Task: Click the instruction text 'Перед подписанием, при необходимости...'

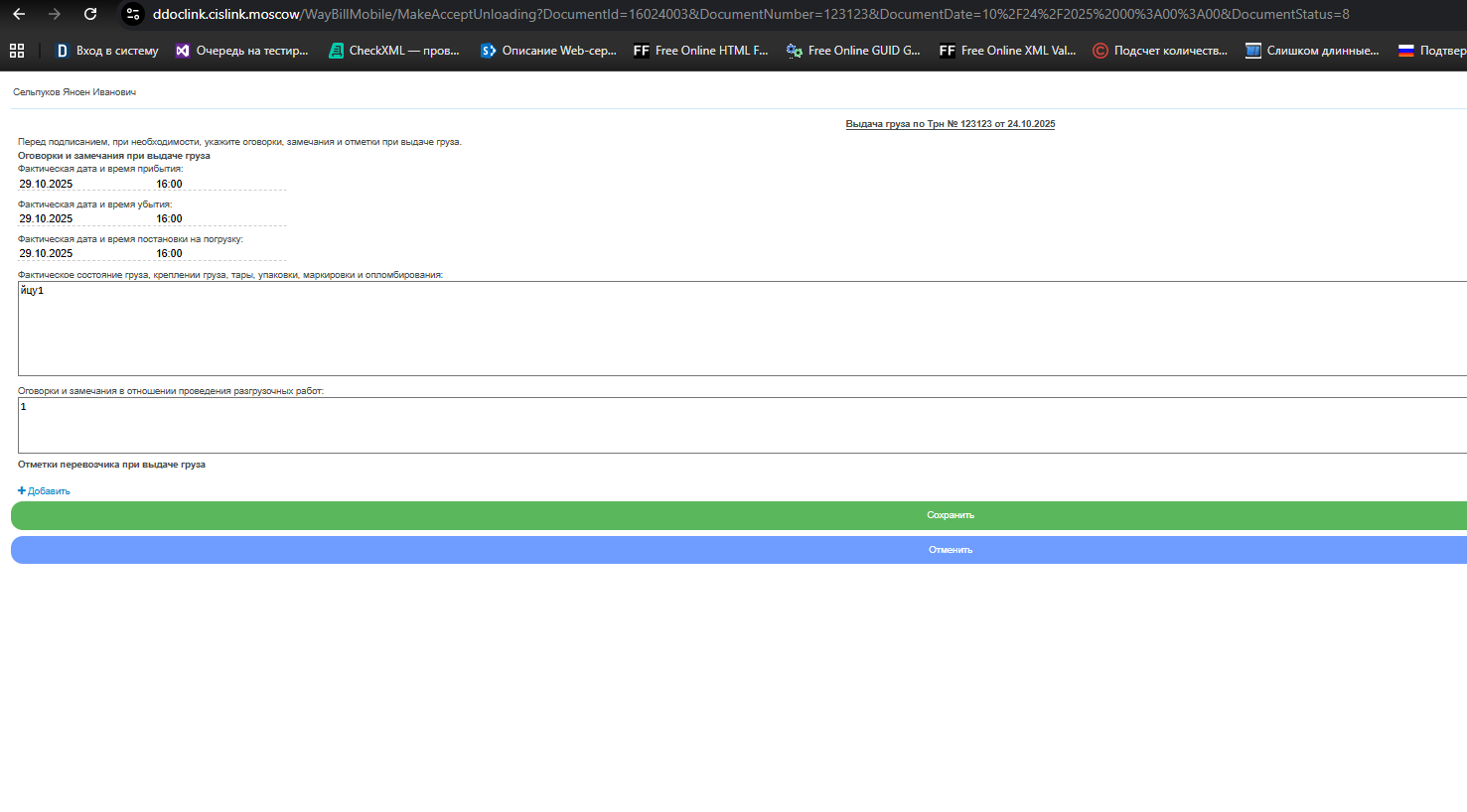Action: pyautogui.click(x=239, y=142)
